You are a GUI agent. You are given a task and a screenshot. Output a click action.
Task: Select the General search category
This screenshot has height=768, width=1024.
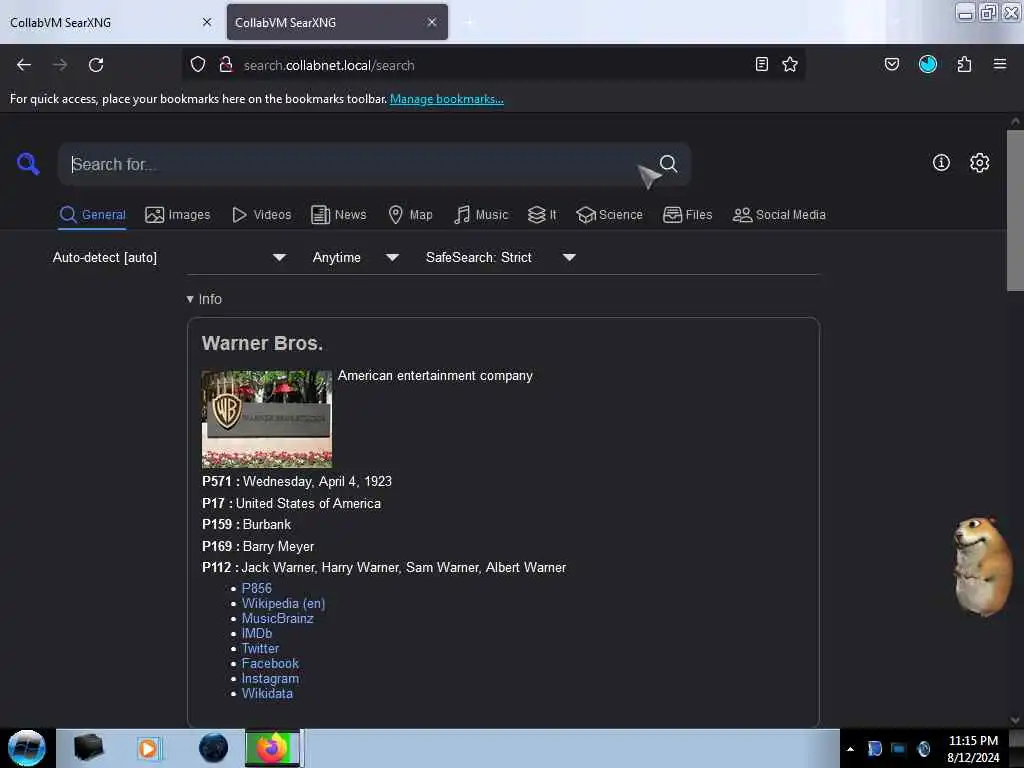[x=93, y=215]
